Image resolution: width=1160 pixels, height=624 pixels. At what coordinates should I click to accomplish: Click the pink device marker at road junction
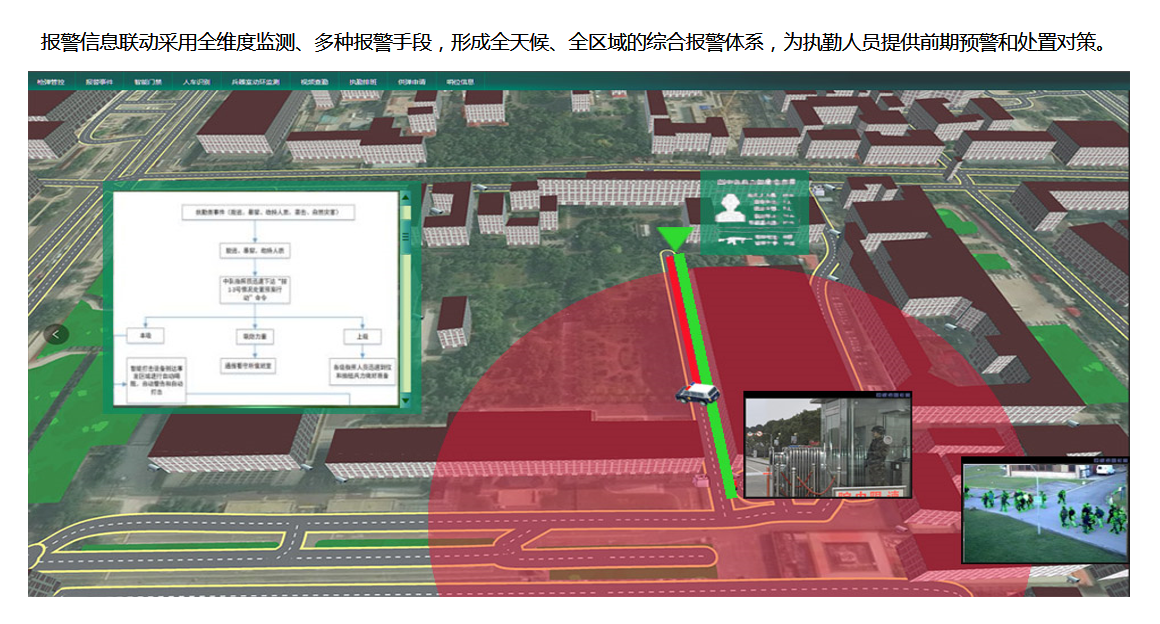[701, 481]
